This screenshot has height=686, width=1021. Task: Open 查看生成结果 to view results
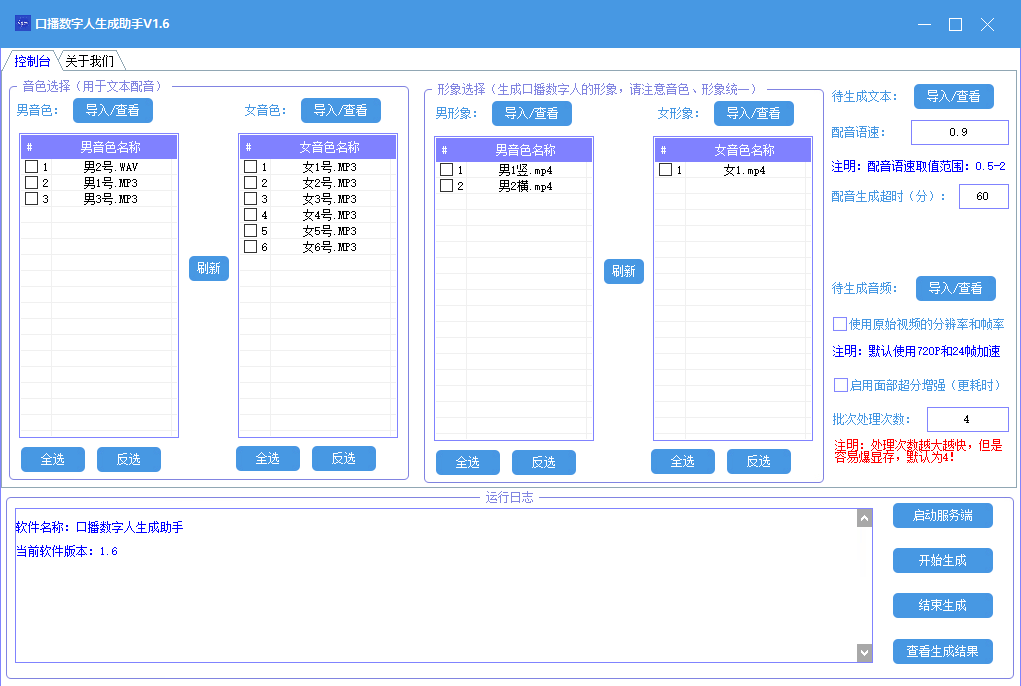(x=942, y=651)
